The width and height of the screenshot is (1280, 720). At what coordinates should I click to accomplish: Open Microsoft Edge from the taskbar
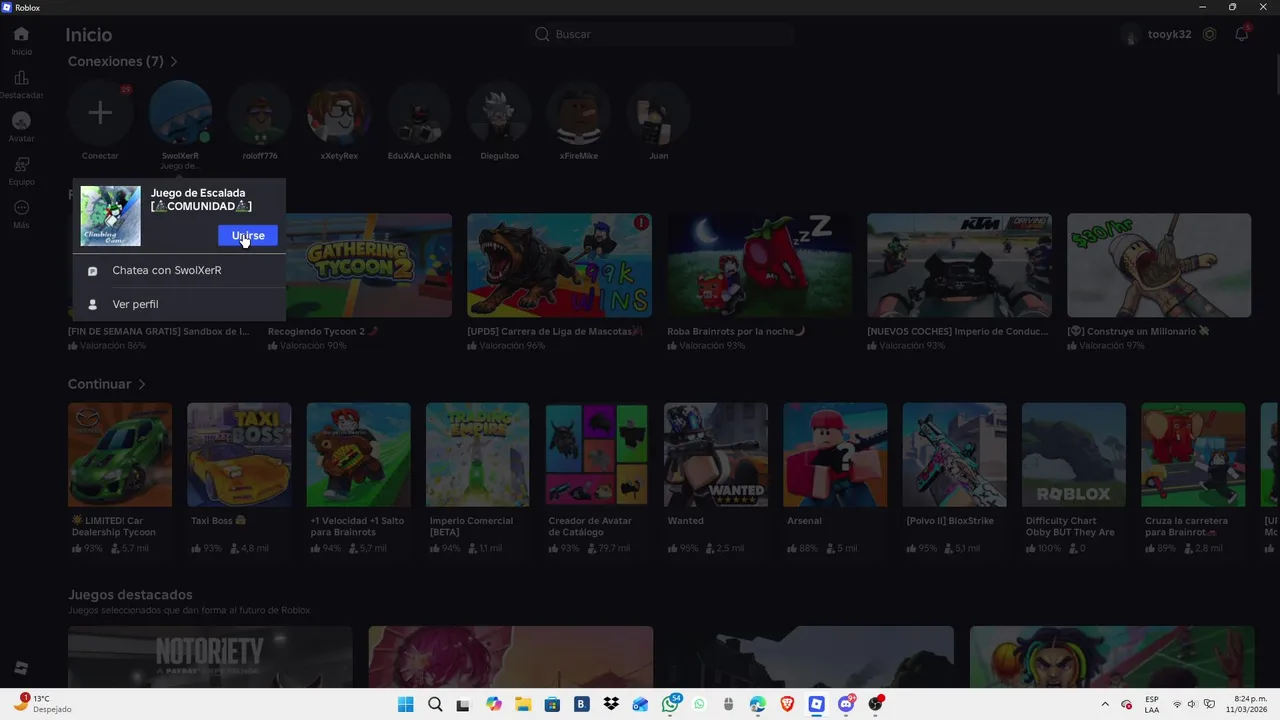pyautogui.click(x=758, y=704)
